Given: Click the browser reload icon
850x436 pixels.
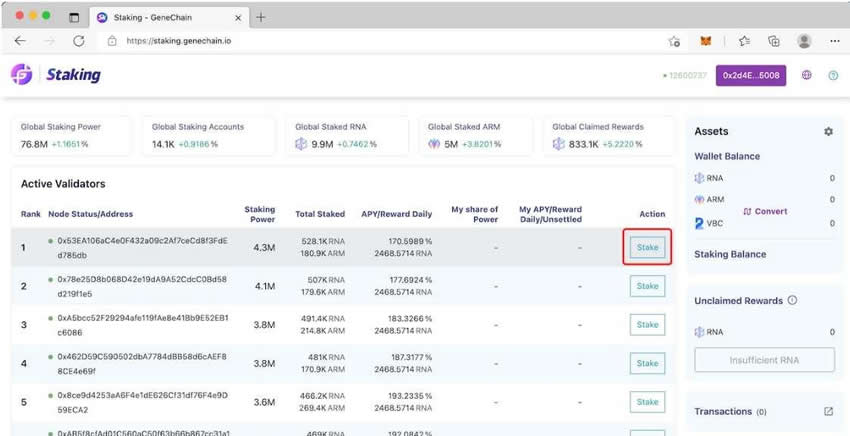Looking at the screenshot, I should pyautogui.click(x=79, y=41).
